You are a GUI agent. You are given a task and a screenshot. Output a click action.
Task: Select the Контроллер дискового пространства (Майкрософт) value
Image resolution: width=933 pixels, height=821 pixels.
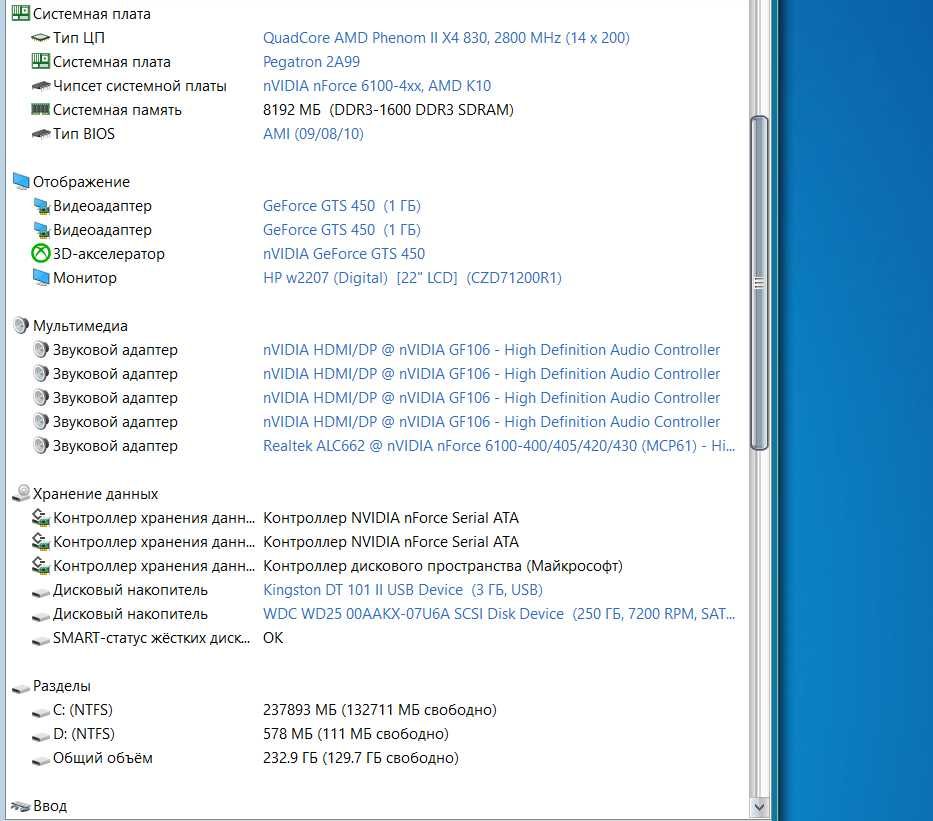click(x=443, y=566)
